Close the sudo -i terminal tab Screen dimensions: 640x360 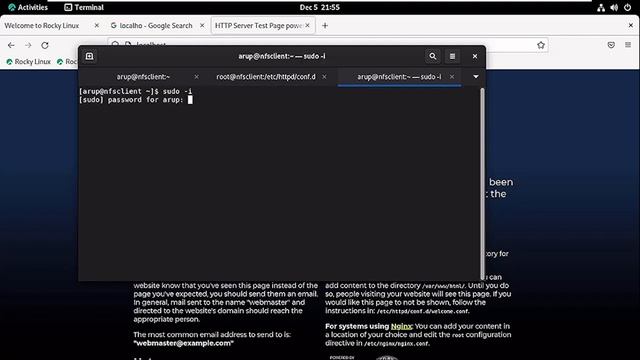(x=452, y=77)
